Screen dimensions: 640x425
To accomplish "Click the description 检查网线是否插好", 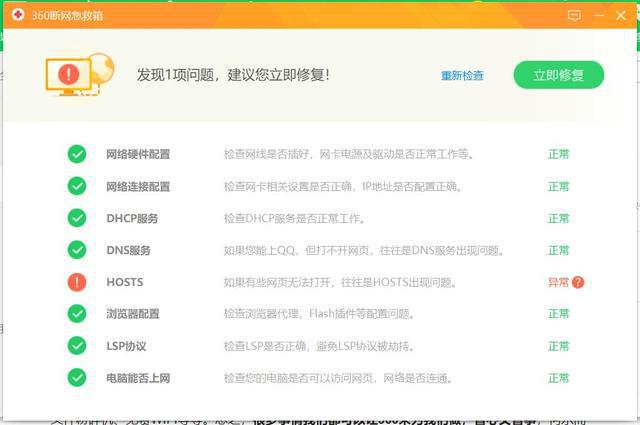I will [x=349, y=154].
